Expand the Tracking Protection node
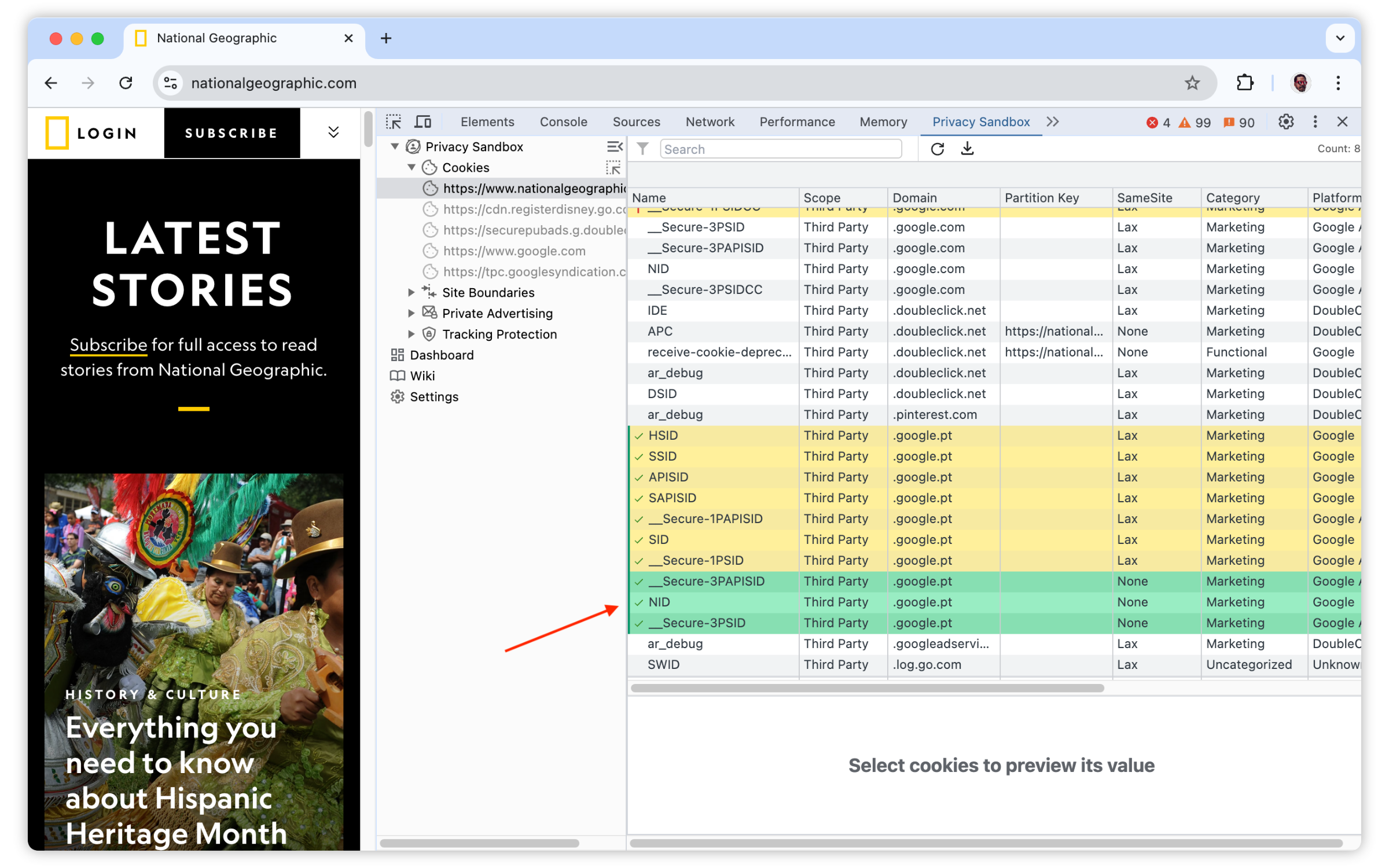This screenshot has height=868, width=1389. (411, 334)
